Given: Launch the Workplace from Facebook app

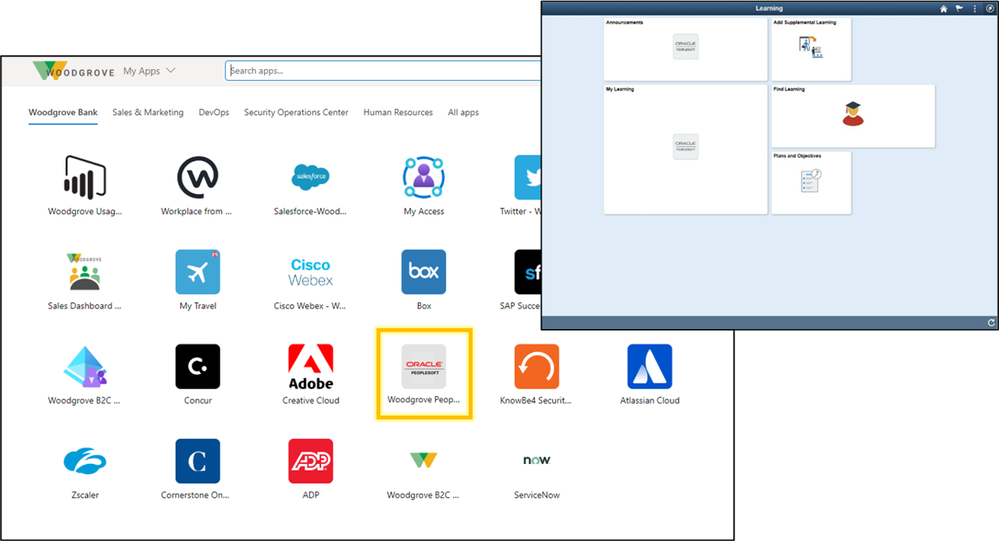Looking at the screenshot, I should pyautogui.click(x=197, y=185).
